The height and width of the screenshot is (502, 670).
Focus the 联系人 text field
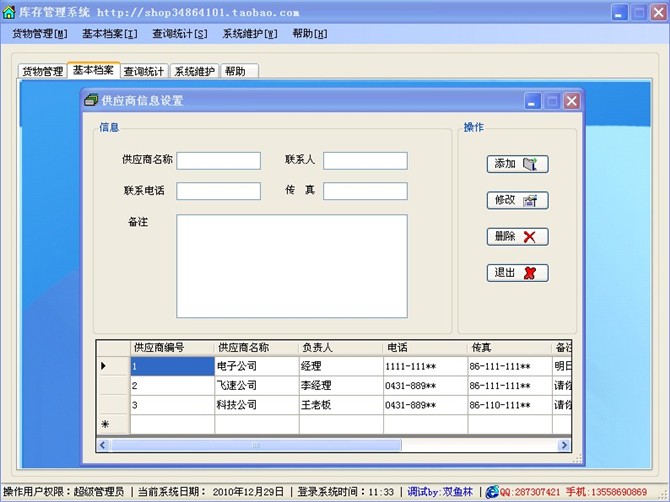coord(365,161)
